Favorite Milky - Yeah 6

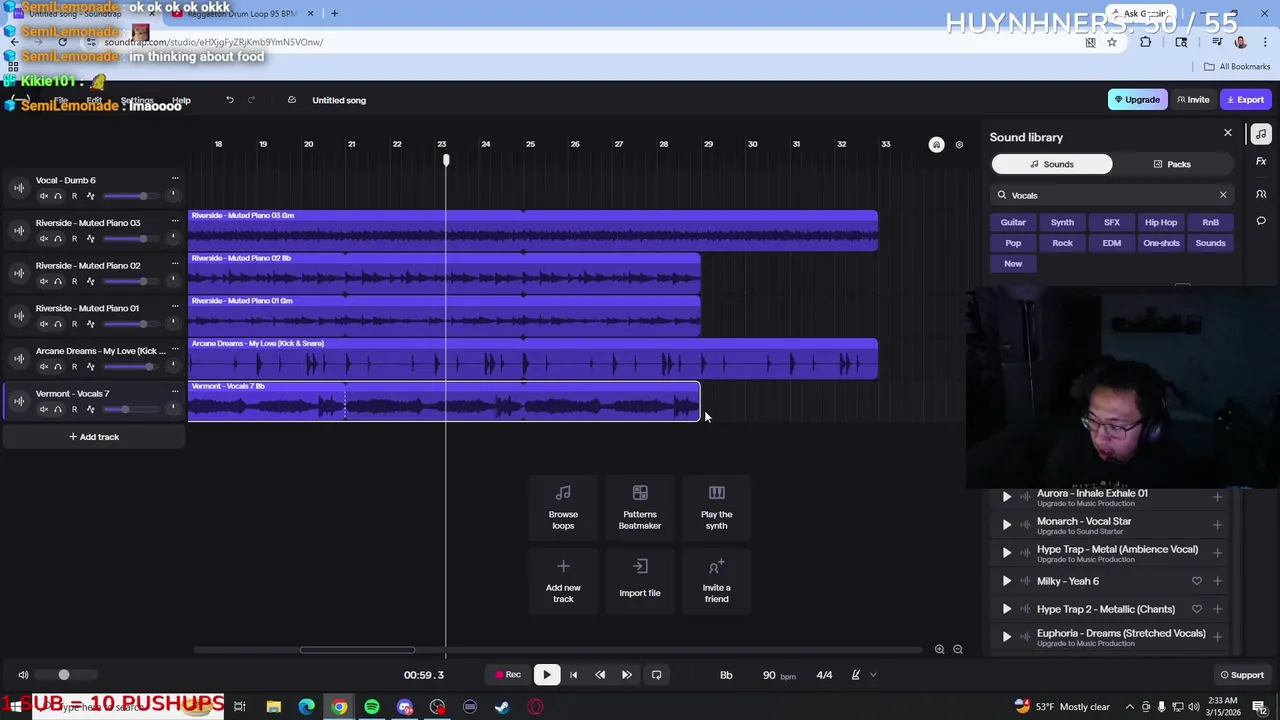click(x=1196, y=581)
